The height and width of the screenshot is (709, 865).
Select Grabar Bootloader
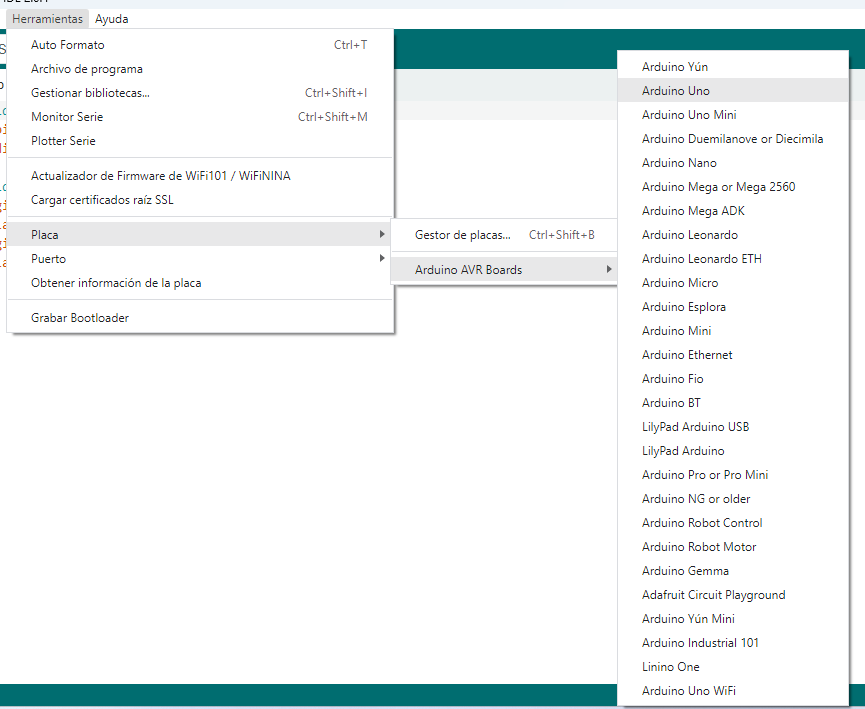pos(80,318)
